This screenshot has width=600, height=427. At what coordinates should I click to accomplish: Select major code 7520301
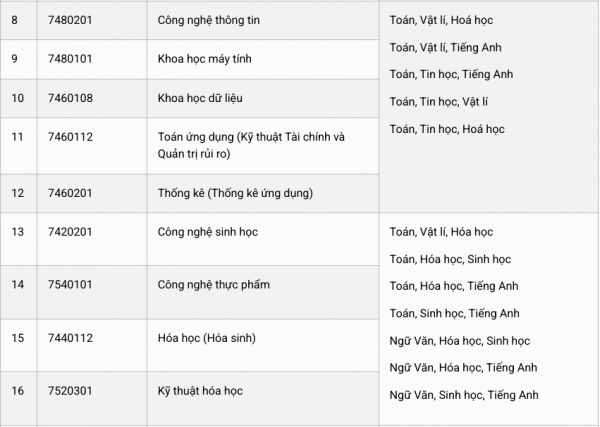pos(70,390)
